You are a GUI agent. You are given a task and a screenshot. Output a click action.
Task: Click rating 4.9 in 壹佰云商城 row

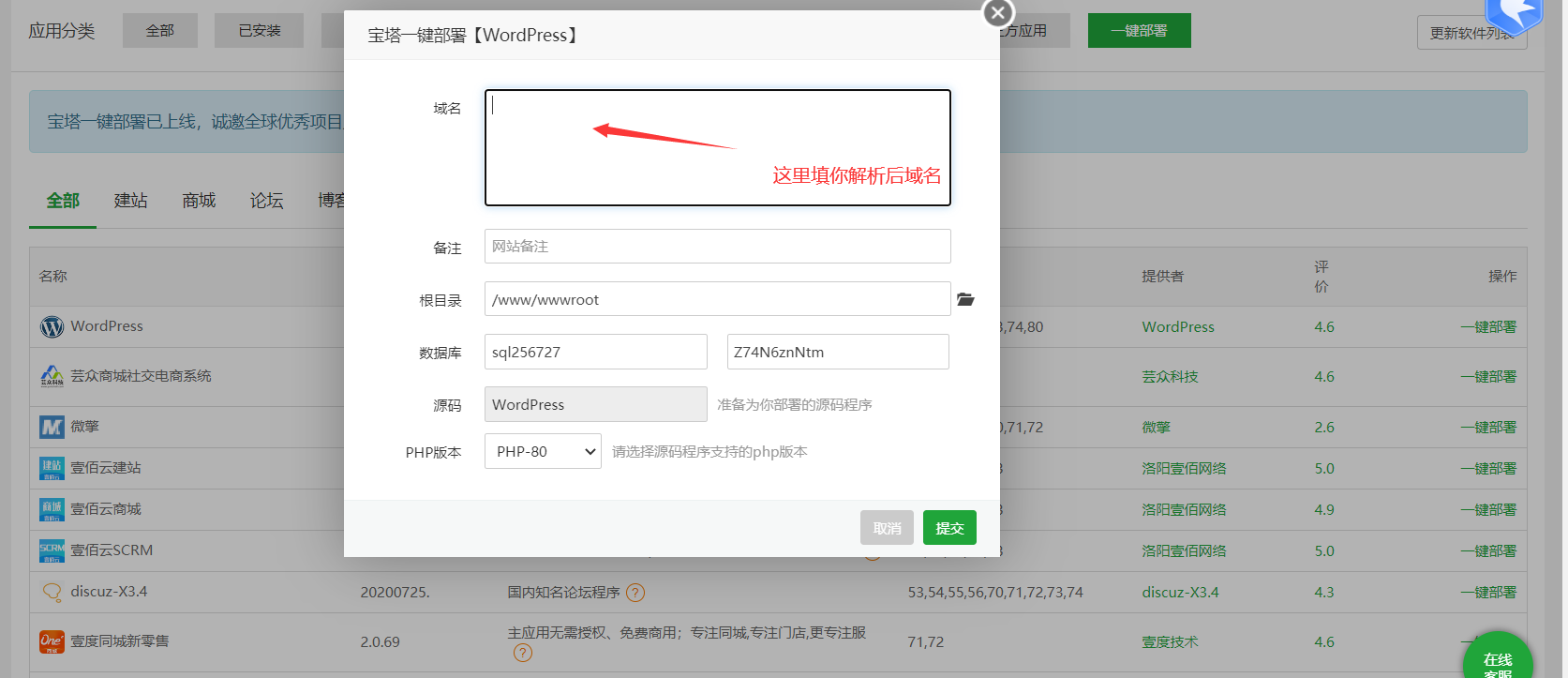[x=1324, y=510]
